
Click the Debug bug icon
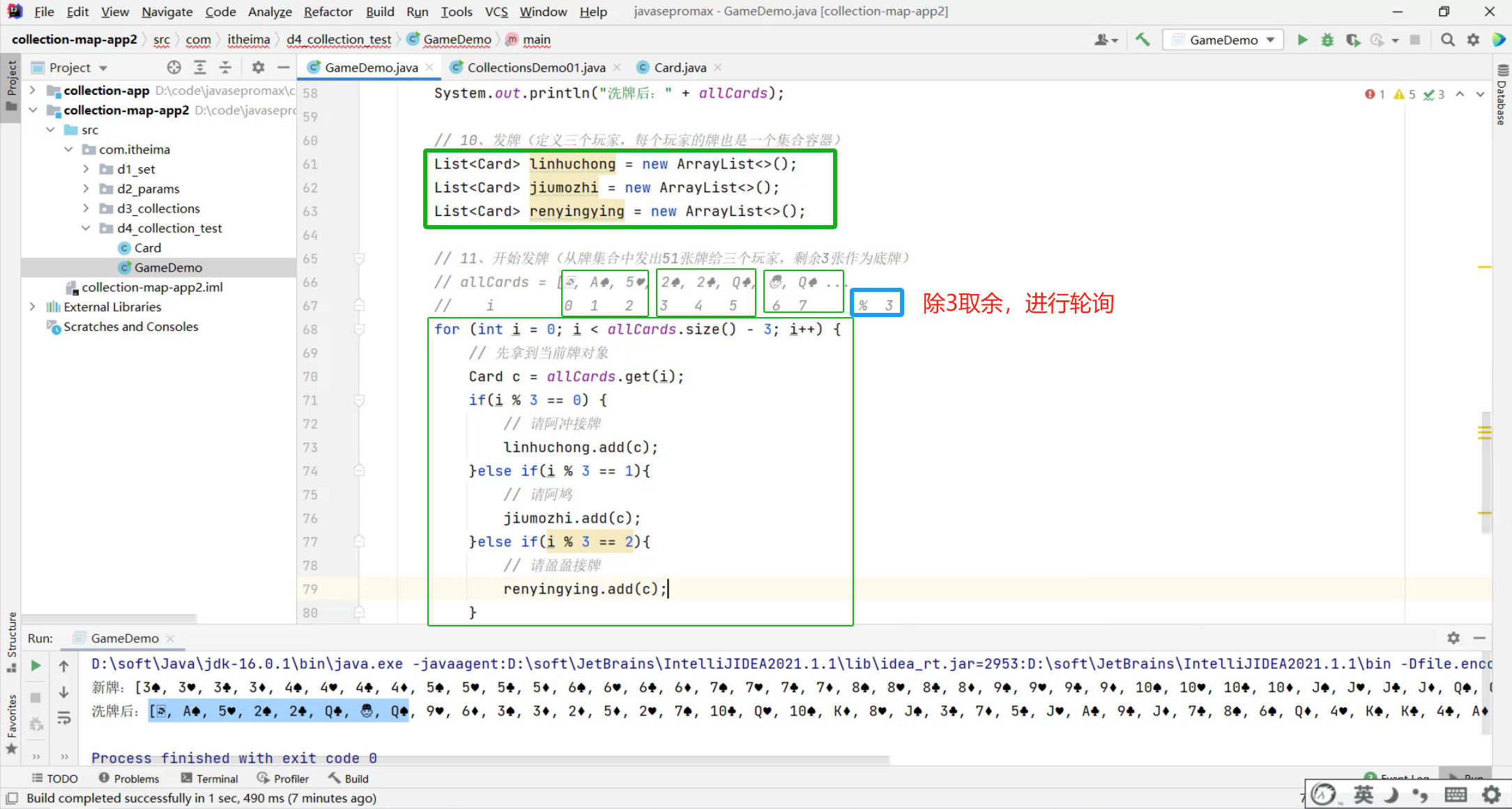[1327, 40]
